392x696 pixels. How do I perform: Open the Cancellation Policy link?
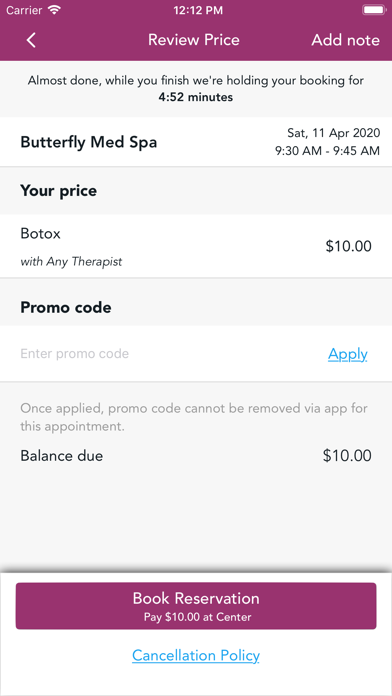click(196, 656)
